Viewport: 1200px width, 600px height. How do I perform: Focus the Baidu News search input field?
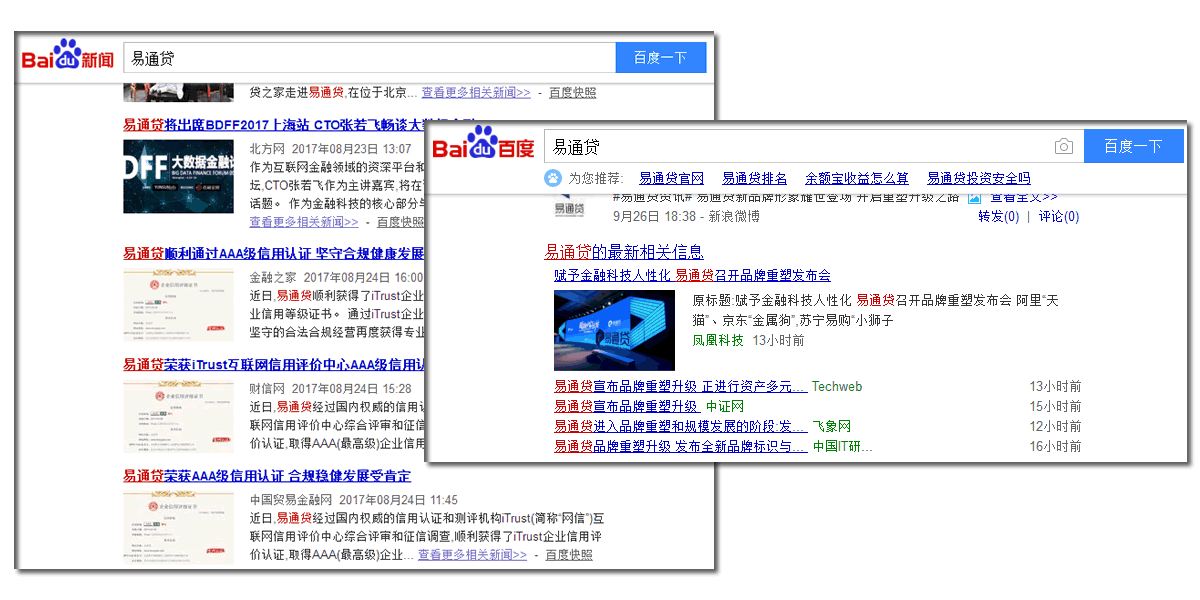(368, 58)
